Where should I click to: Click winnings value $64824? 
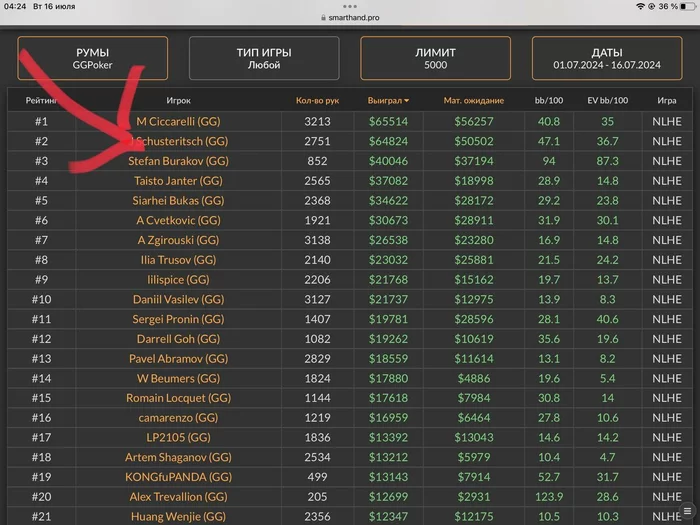(388, 141)
